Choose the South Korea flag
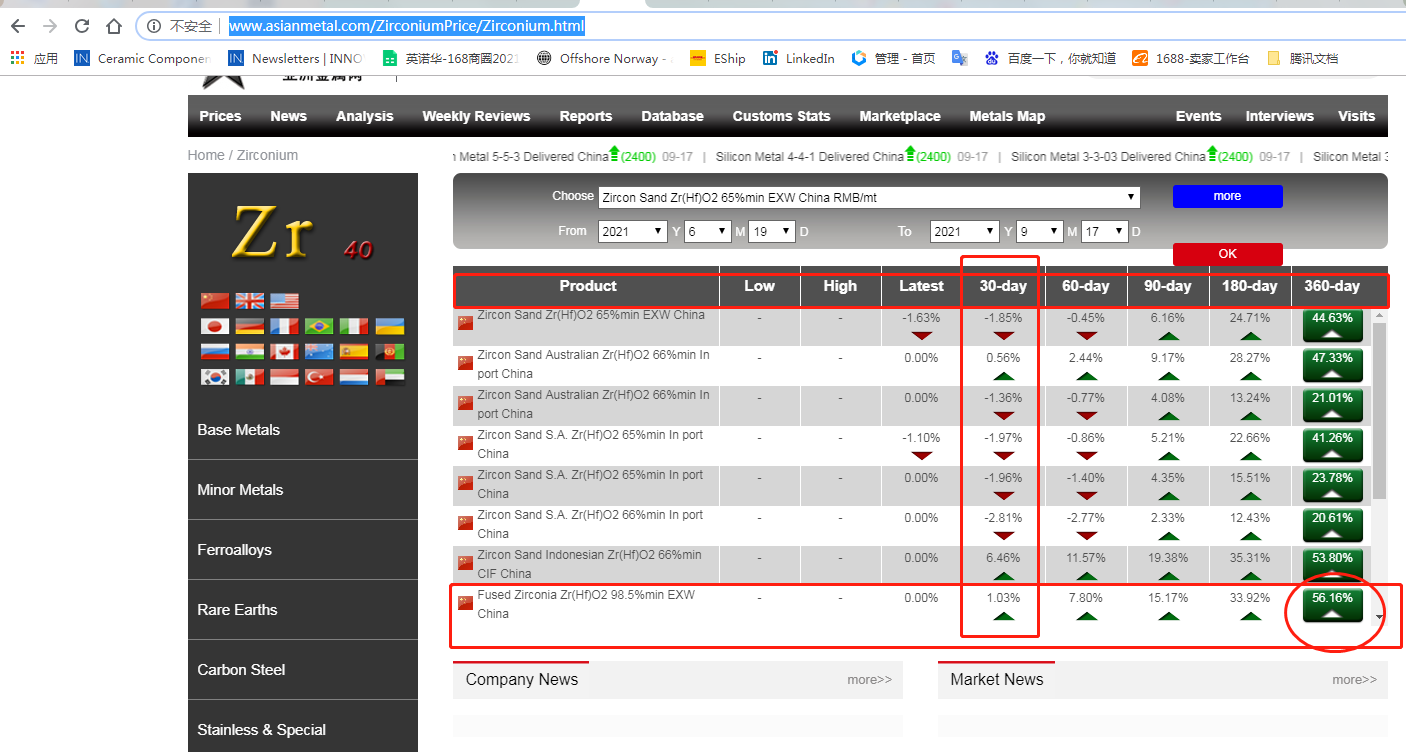1406x752 pixels. point(215,377)
